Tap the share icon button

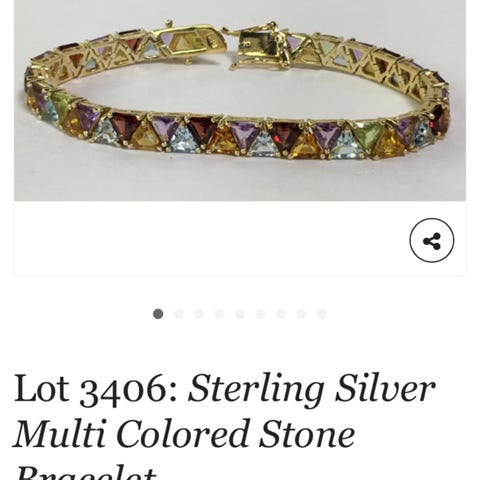click(432, 240)
